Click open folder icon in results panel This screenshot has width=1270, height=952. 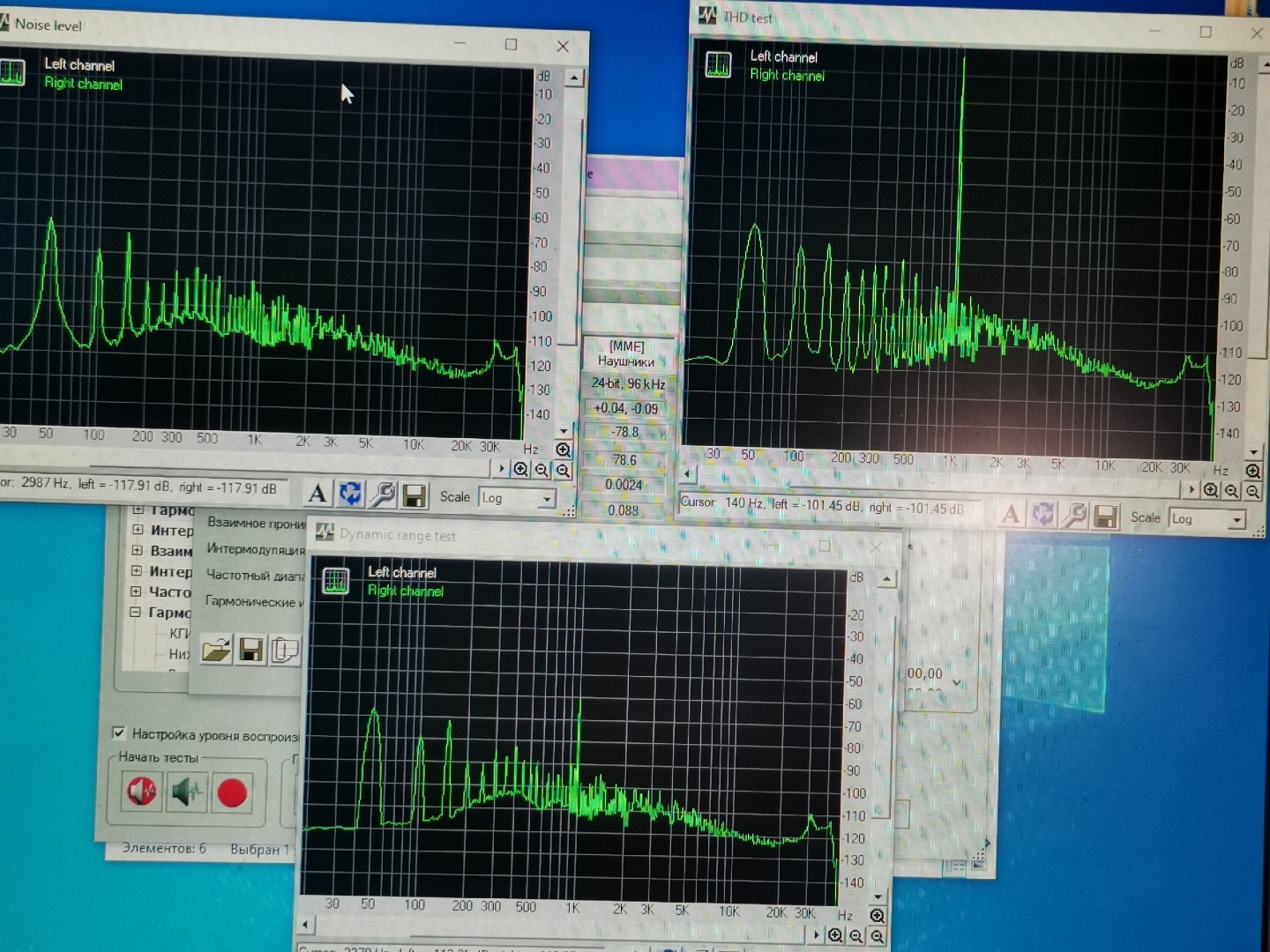[x=216, y=651]
